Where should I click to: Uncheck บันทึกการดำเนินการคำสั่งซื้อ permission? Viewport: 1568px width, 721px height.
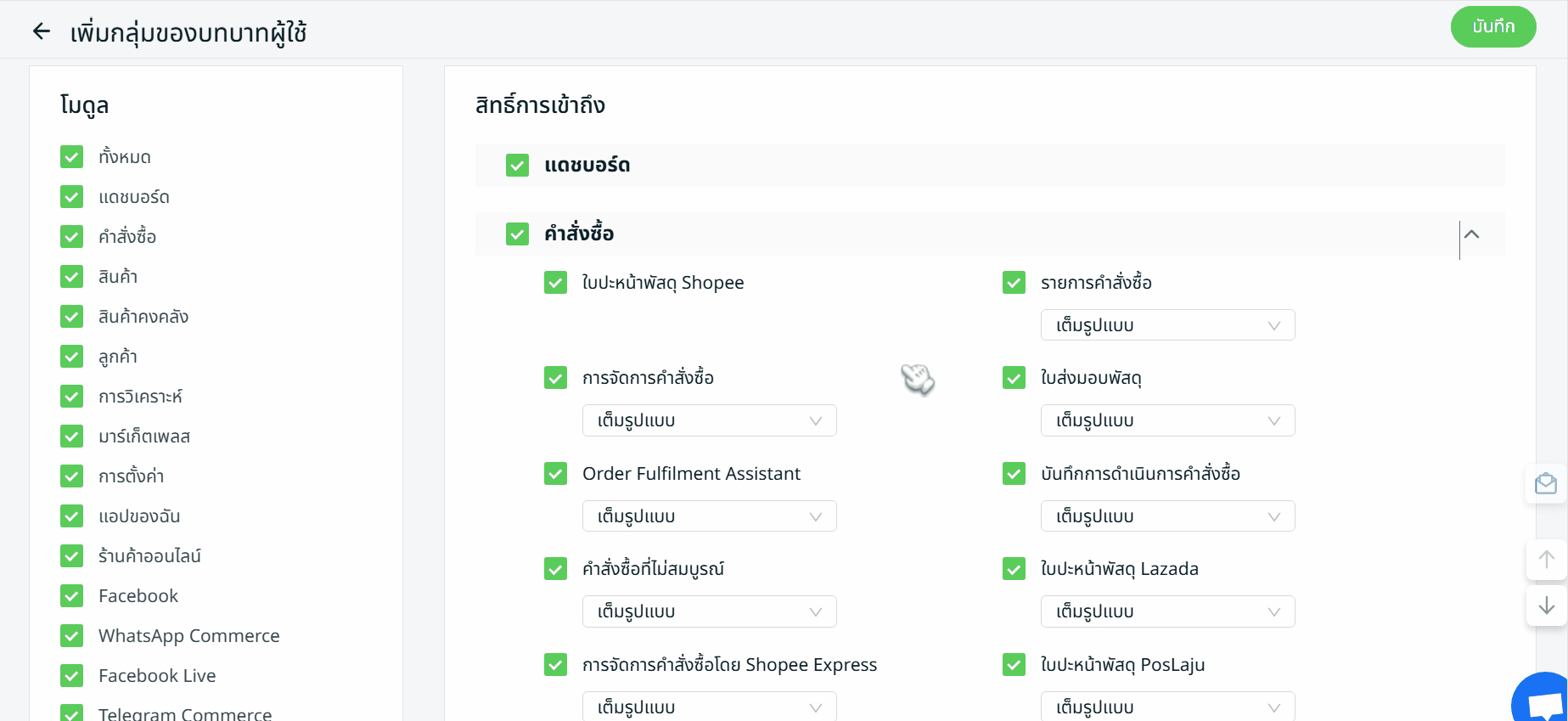pos(1014,474)
